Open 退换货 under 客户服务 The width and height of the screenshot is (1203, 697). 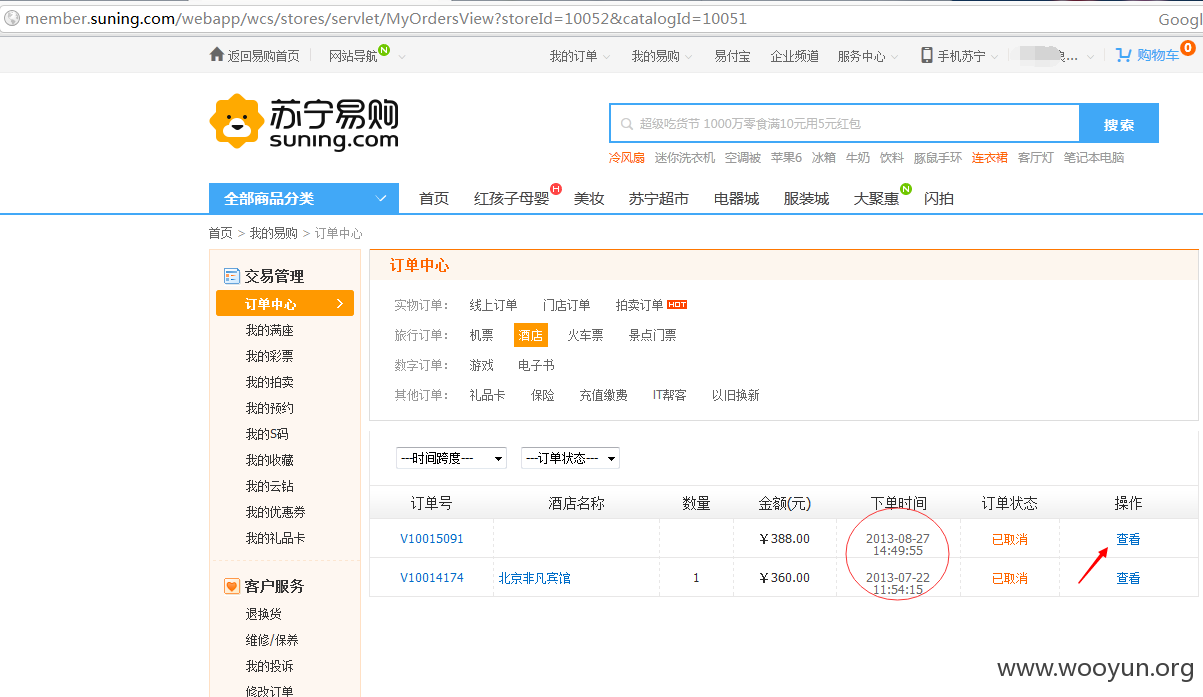pyautogui.click(x=264, y=614)
